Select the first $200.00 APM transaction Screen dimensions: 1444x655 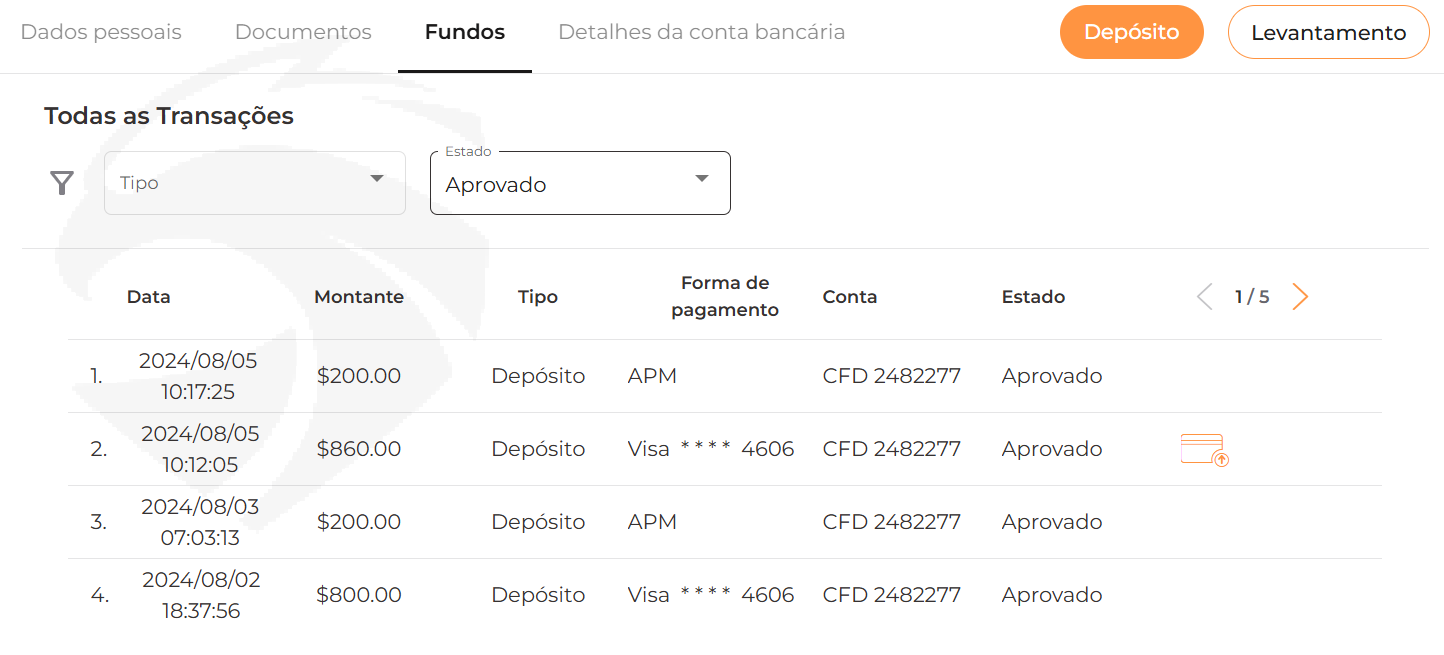point(724,376)
